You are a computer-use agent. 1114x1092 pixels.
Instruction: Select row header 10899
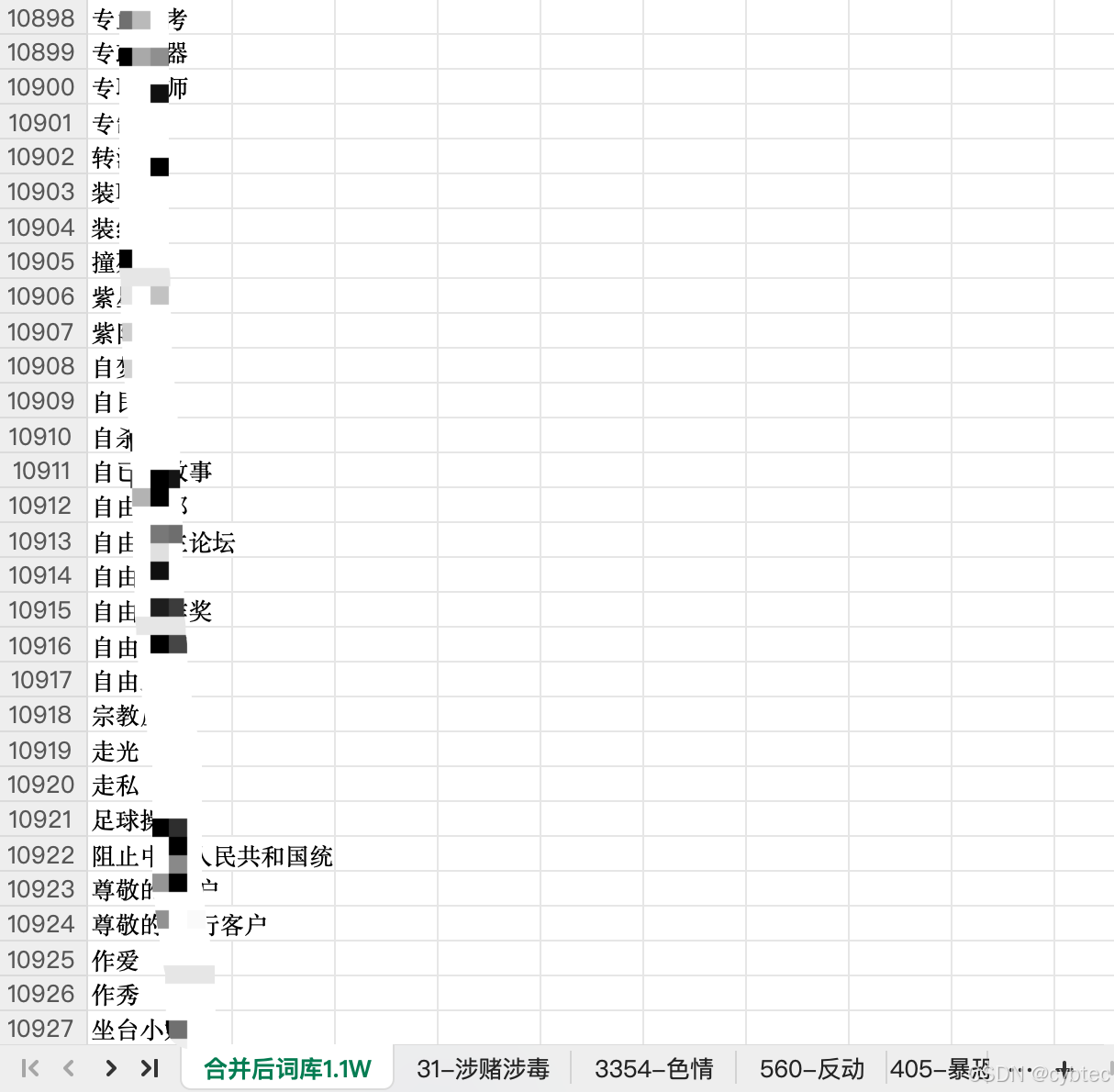coord(43,52)
